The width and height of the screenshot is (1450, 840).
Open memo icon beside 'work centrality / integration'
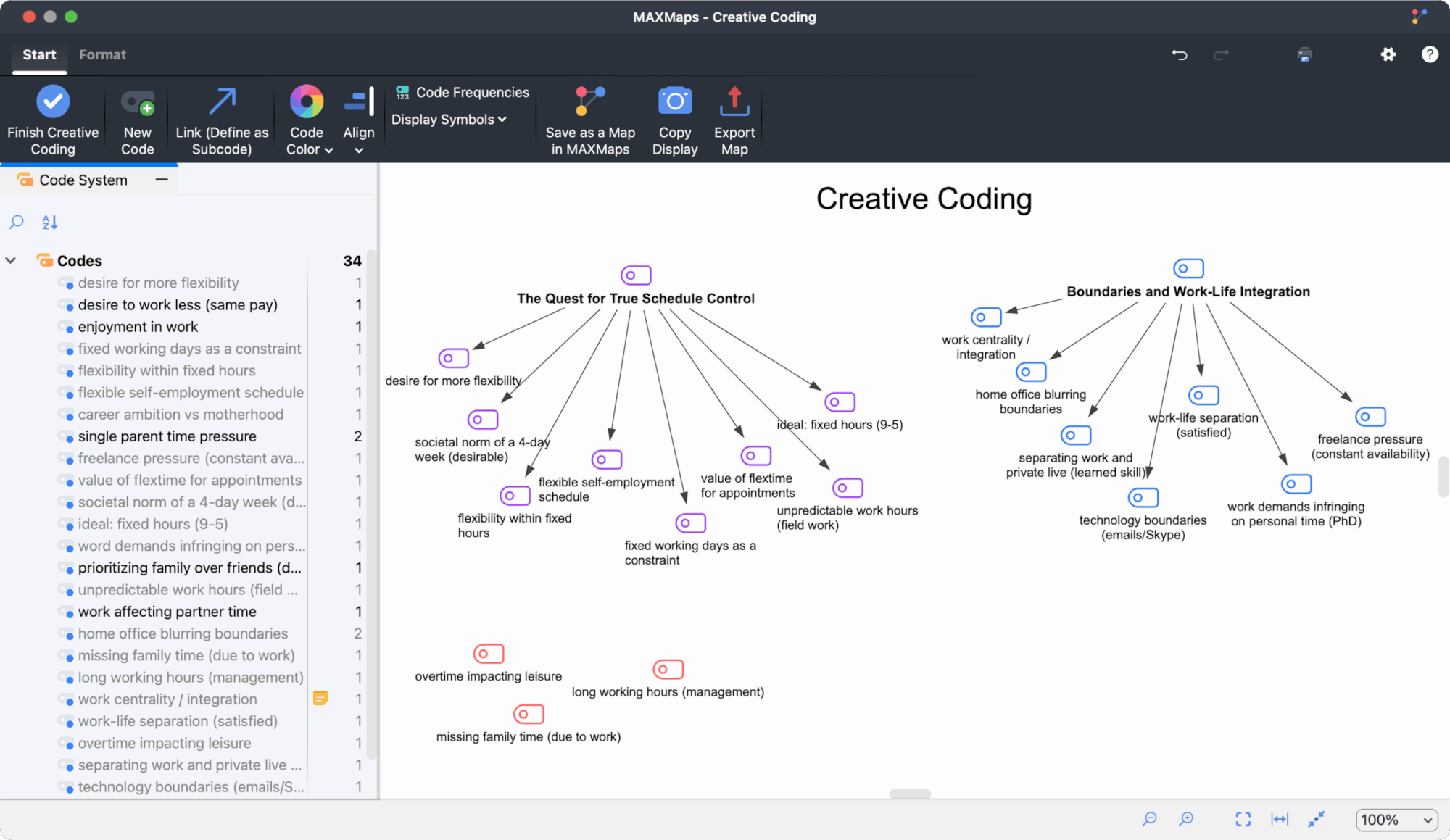click(x=320, y=699)
